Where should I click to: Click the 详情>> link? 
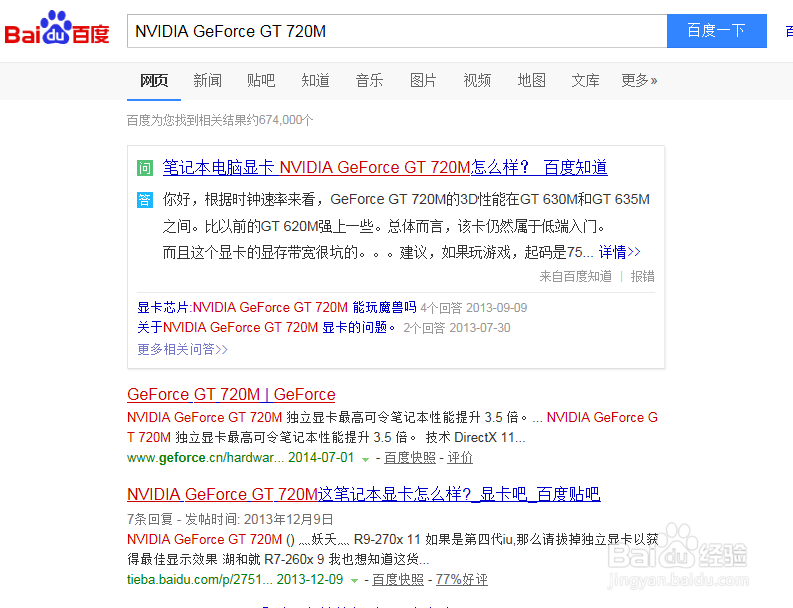point(620,252)
